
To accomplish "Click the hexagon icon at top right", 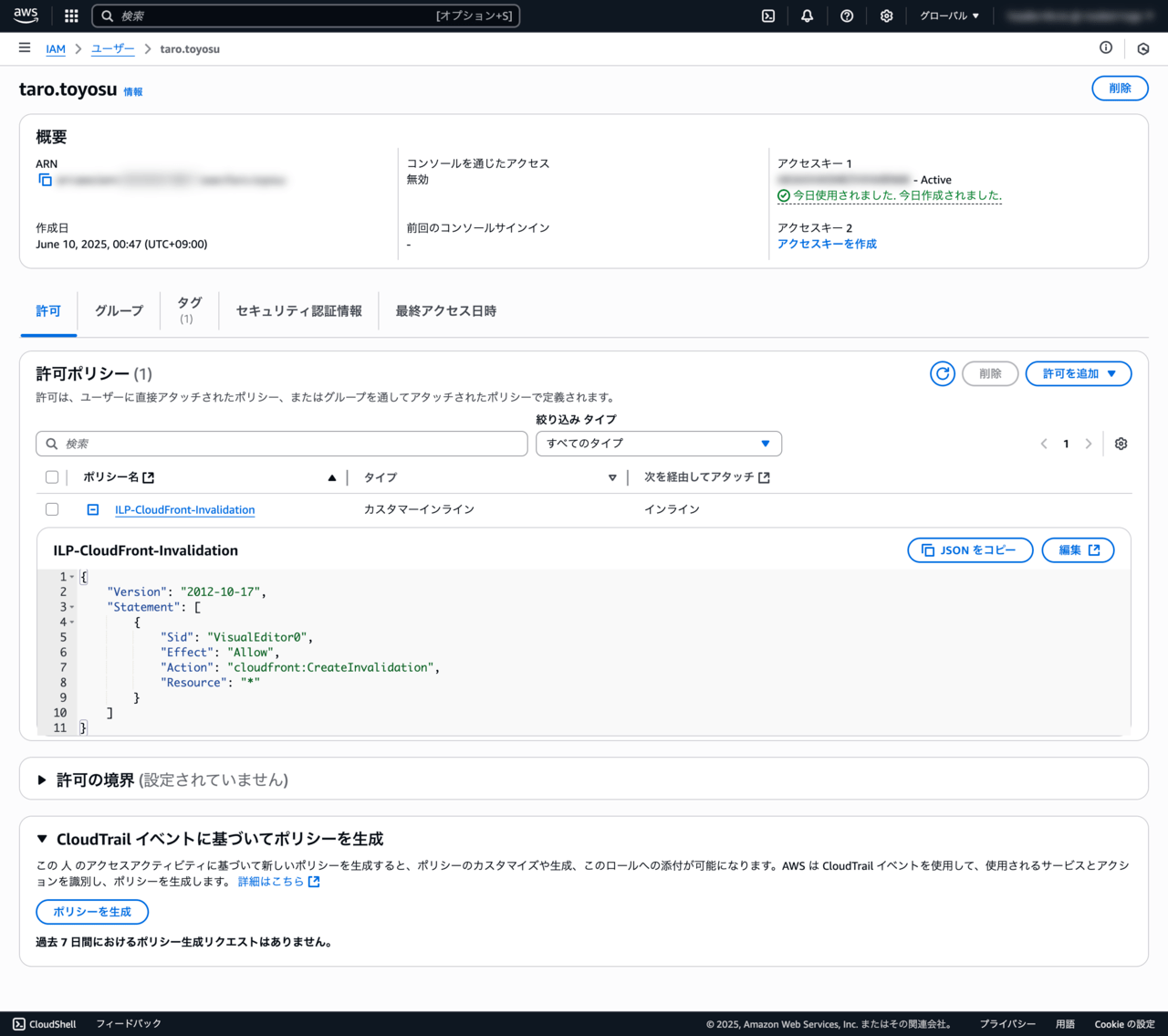I will point(1143,48).
